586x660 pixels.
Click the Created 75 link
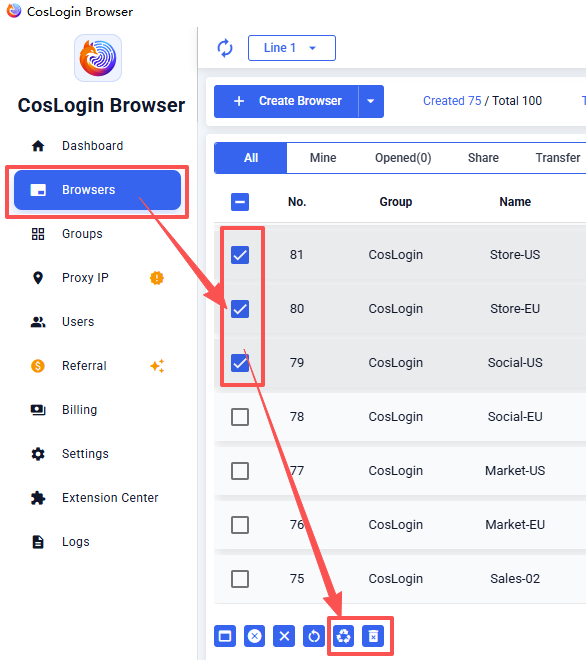(x=452, y=101)
